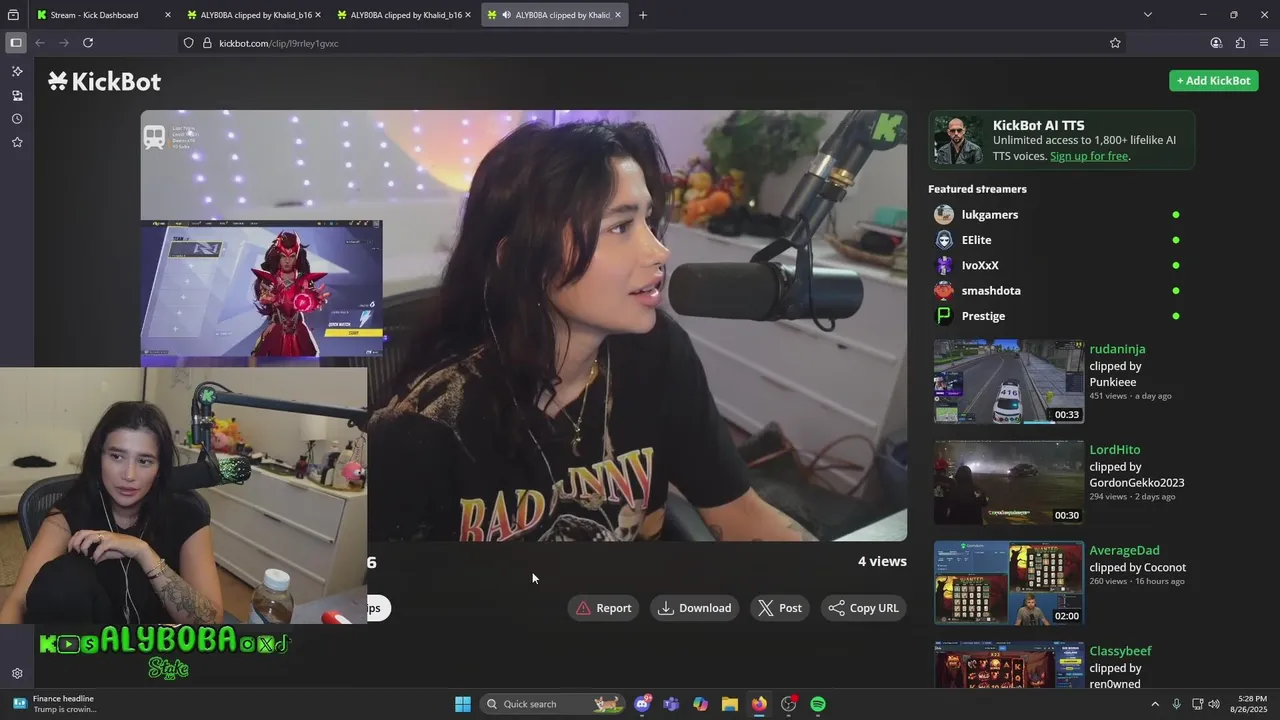
Task: Open Firefox View tab list icon
Action: (x=13, y=15)
